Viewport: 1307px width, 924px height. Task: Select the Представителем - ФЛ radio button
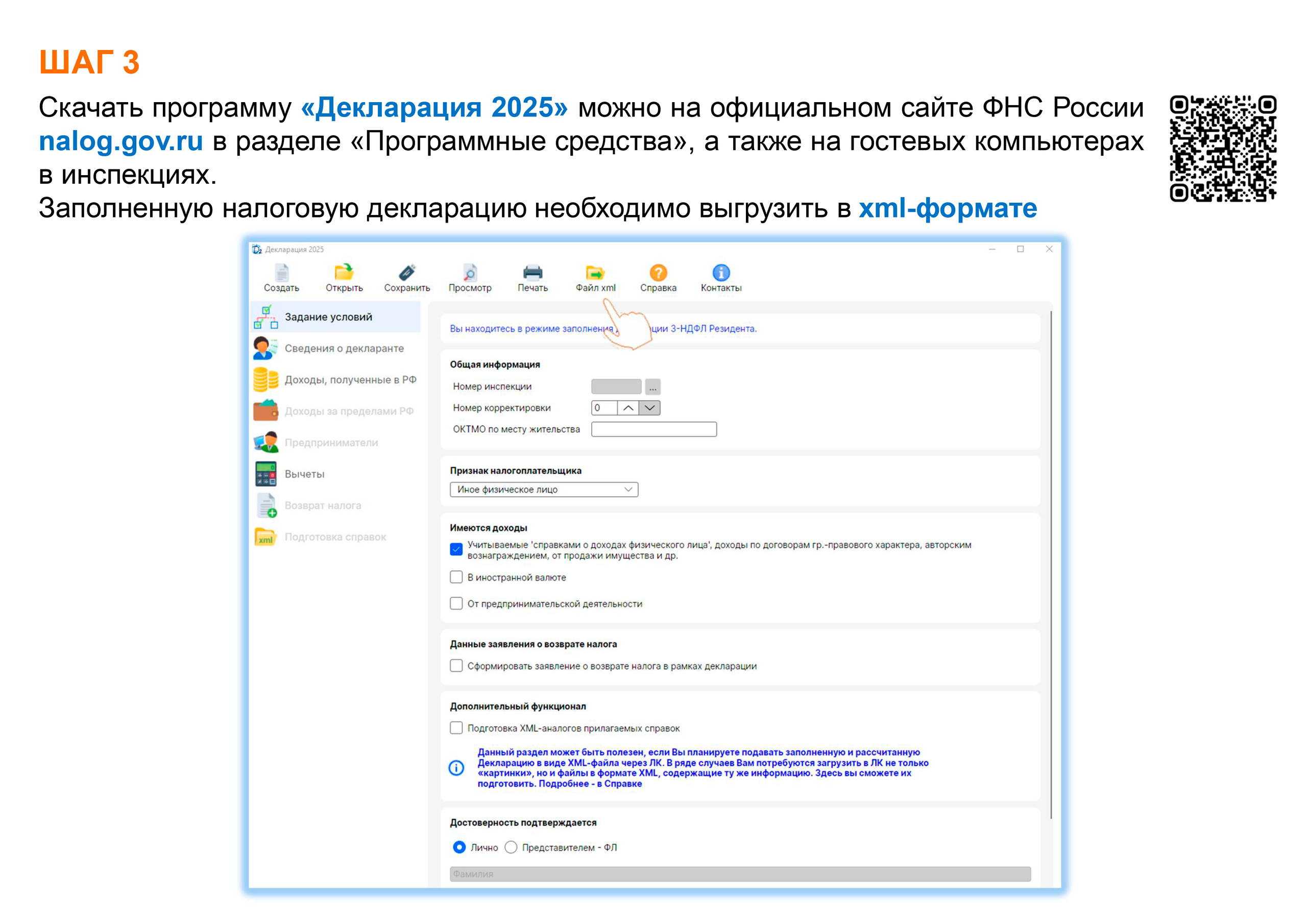(511, 847)
